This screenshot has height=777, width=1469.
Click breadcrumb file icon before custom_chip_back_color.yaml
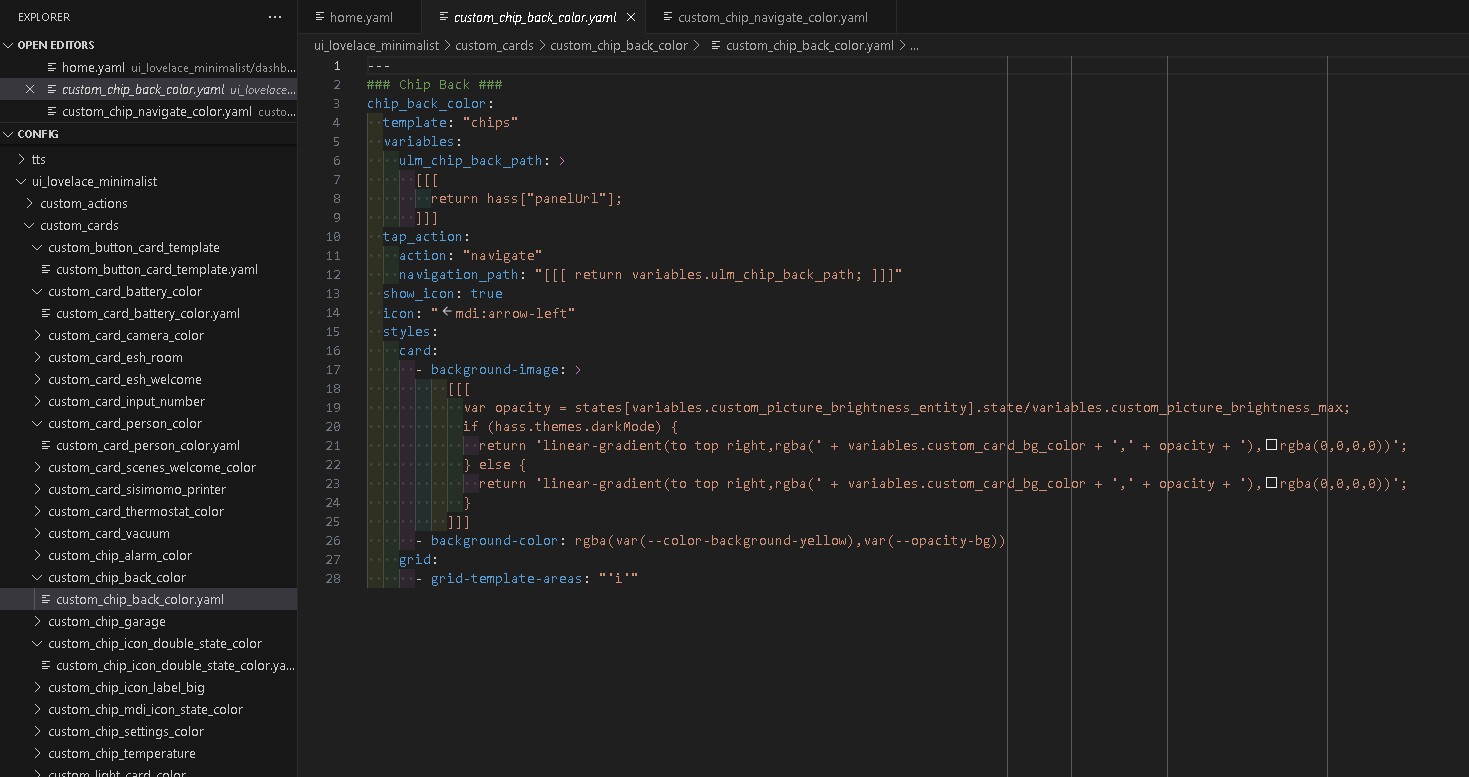tap(715, 45)
